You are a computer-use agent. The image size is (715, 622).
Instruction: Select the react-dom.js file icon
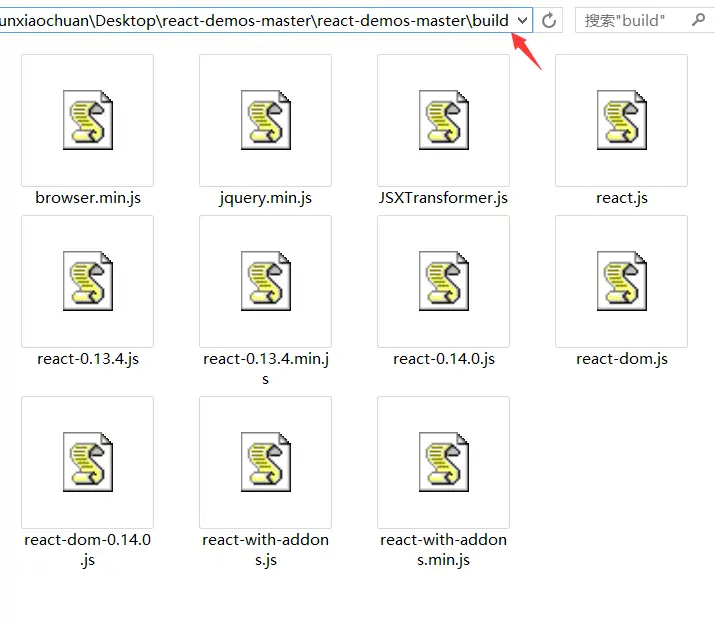click(622, 281)
